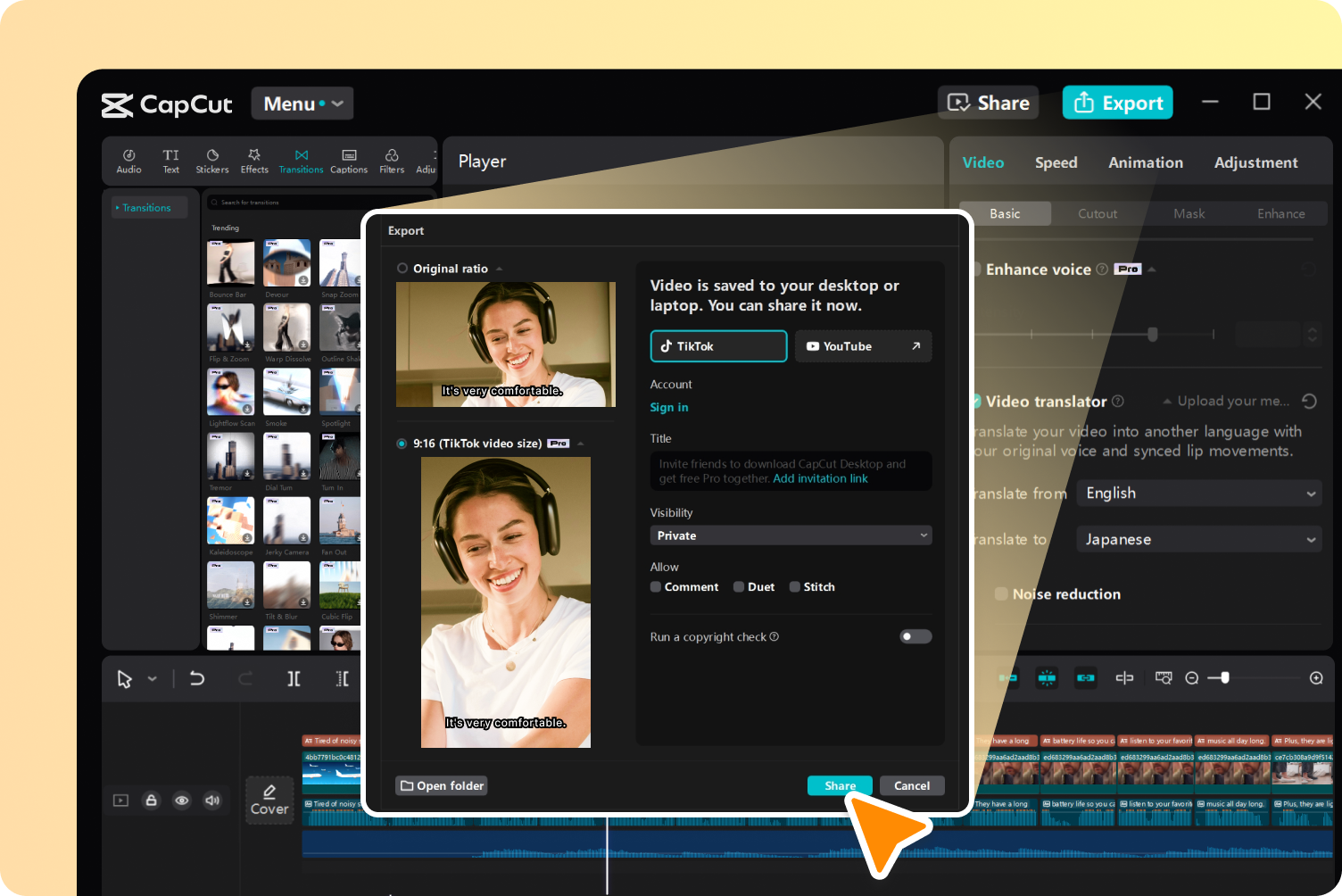Screen dimensions: 1342x896
Task: Toggle auto snapping icon in timeline
Action: coord(1047,678)
